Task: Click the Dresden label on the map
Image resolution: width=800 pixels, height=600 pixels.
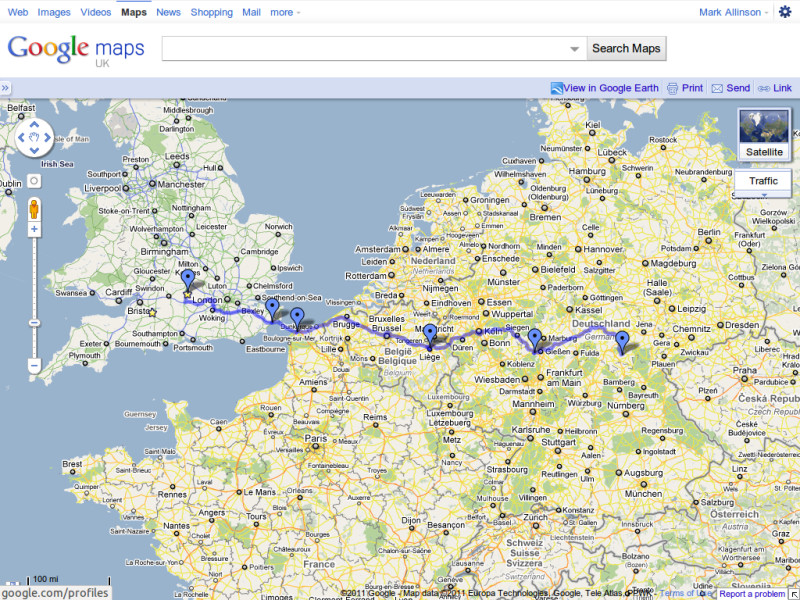Action: [x=742, y=325]
